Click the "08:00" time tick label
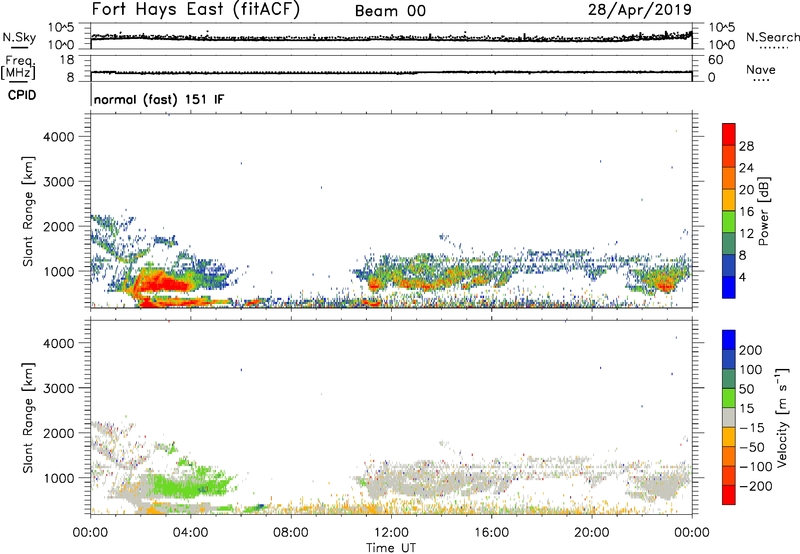Viewport: 800px width, 554px height. 291,533
